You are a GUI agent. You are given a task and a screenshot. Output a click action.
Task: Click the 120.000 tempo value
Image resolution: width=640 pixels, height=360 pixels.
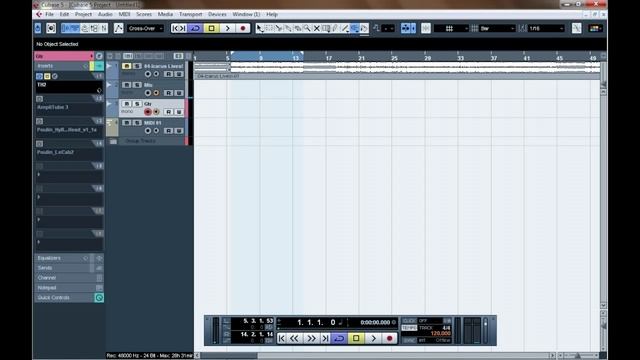[x=440, y=333]
